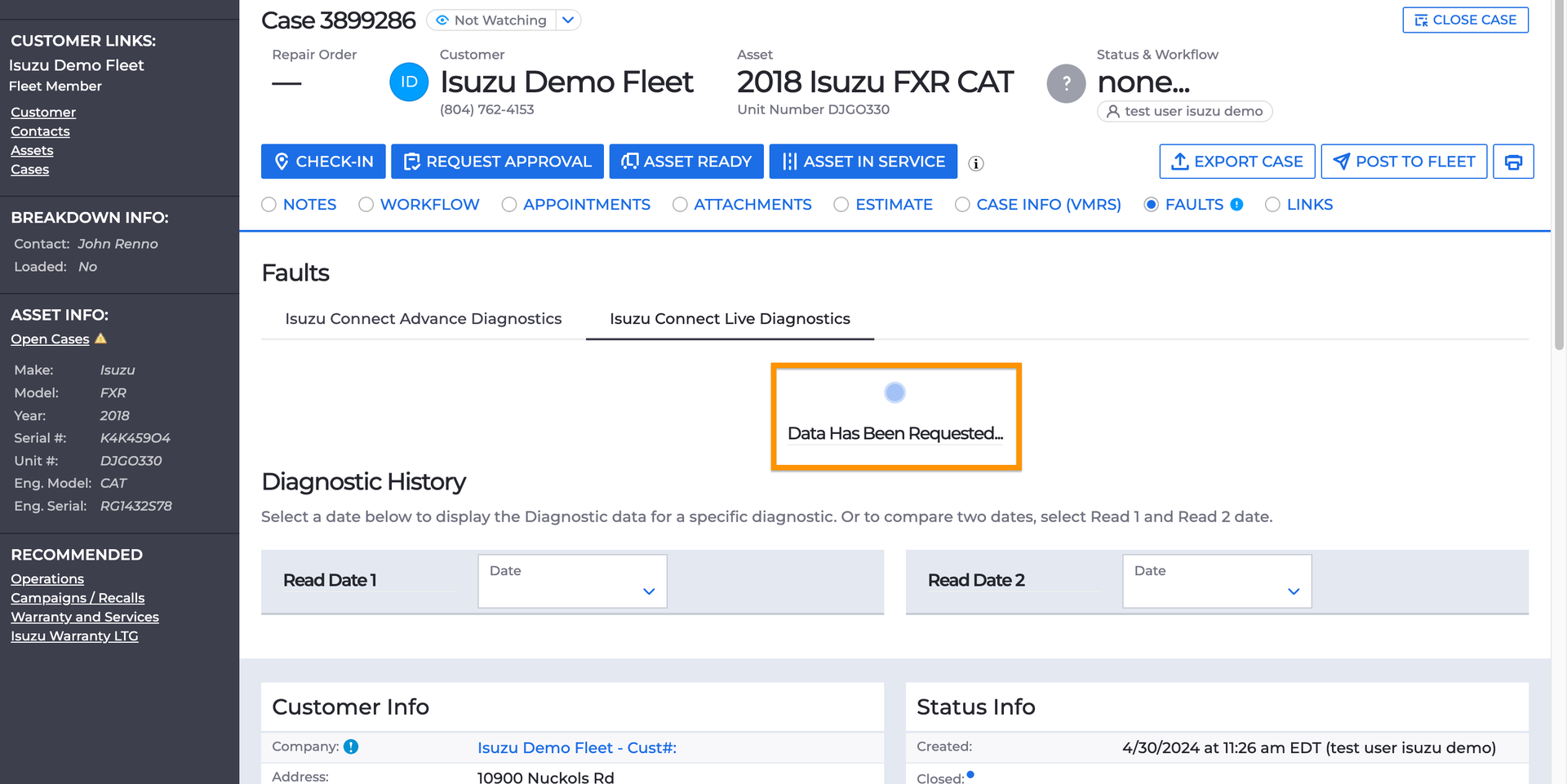Image resolution: width=1567 pixels, height=784 pixels.
Task: Select the Notes radio option
Action: point(269,205)
